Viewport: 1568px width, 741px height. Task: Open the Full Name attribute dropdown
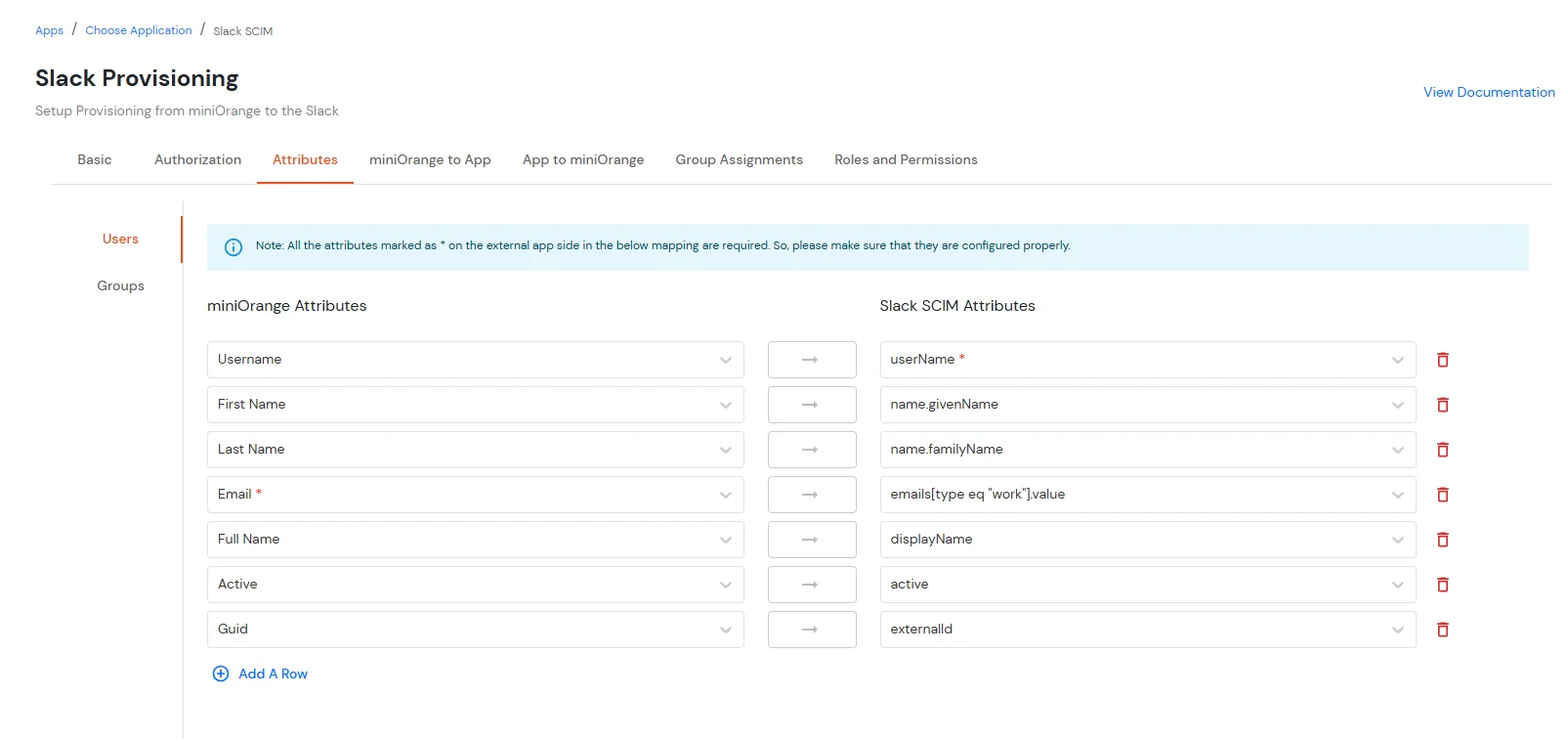pyautogui.click(x=476, y=540)
